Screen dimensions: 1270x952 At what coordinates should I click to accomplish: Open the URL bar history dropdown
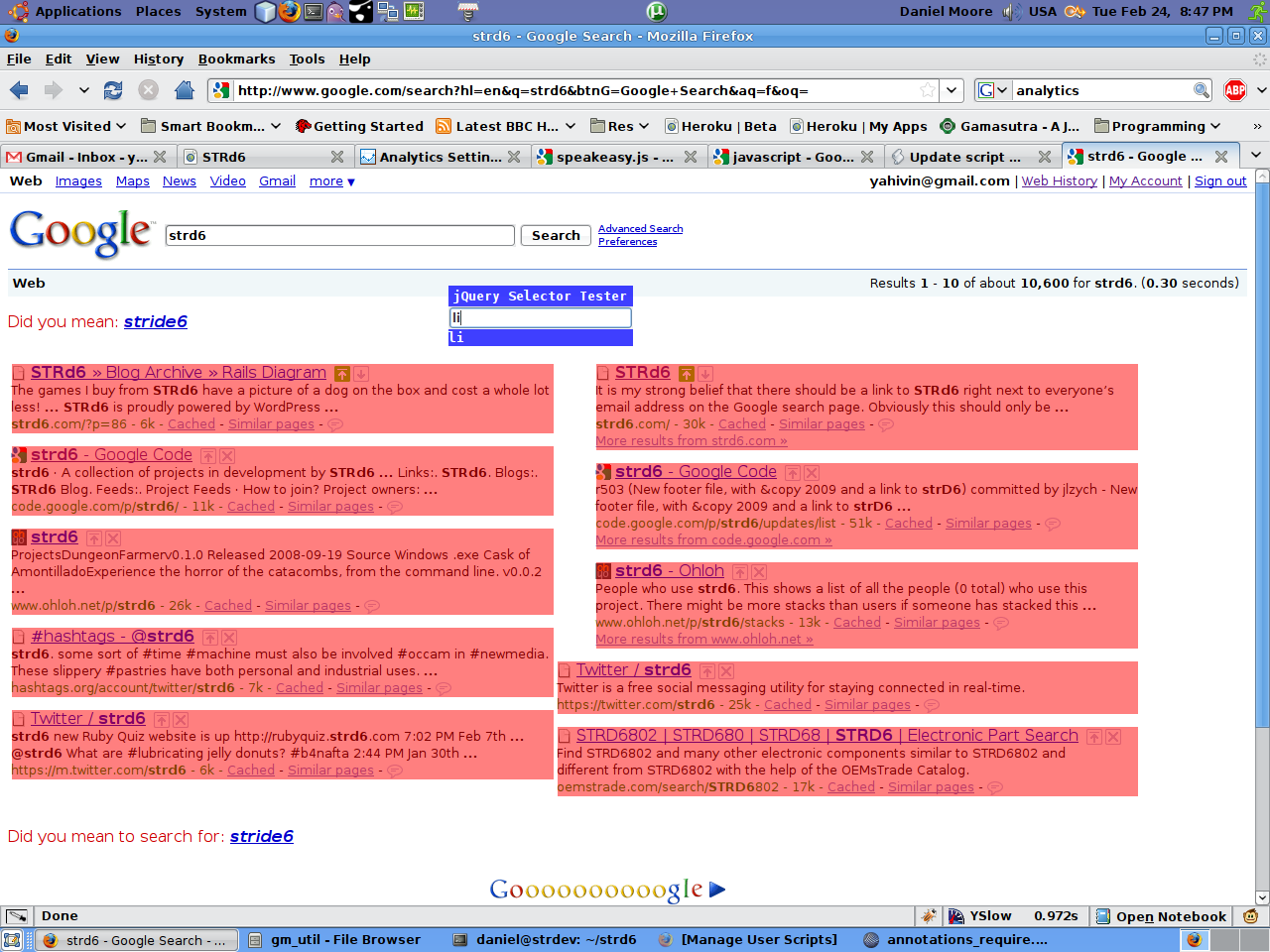point(952,90)
